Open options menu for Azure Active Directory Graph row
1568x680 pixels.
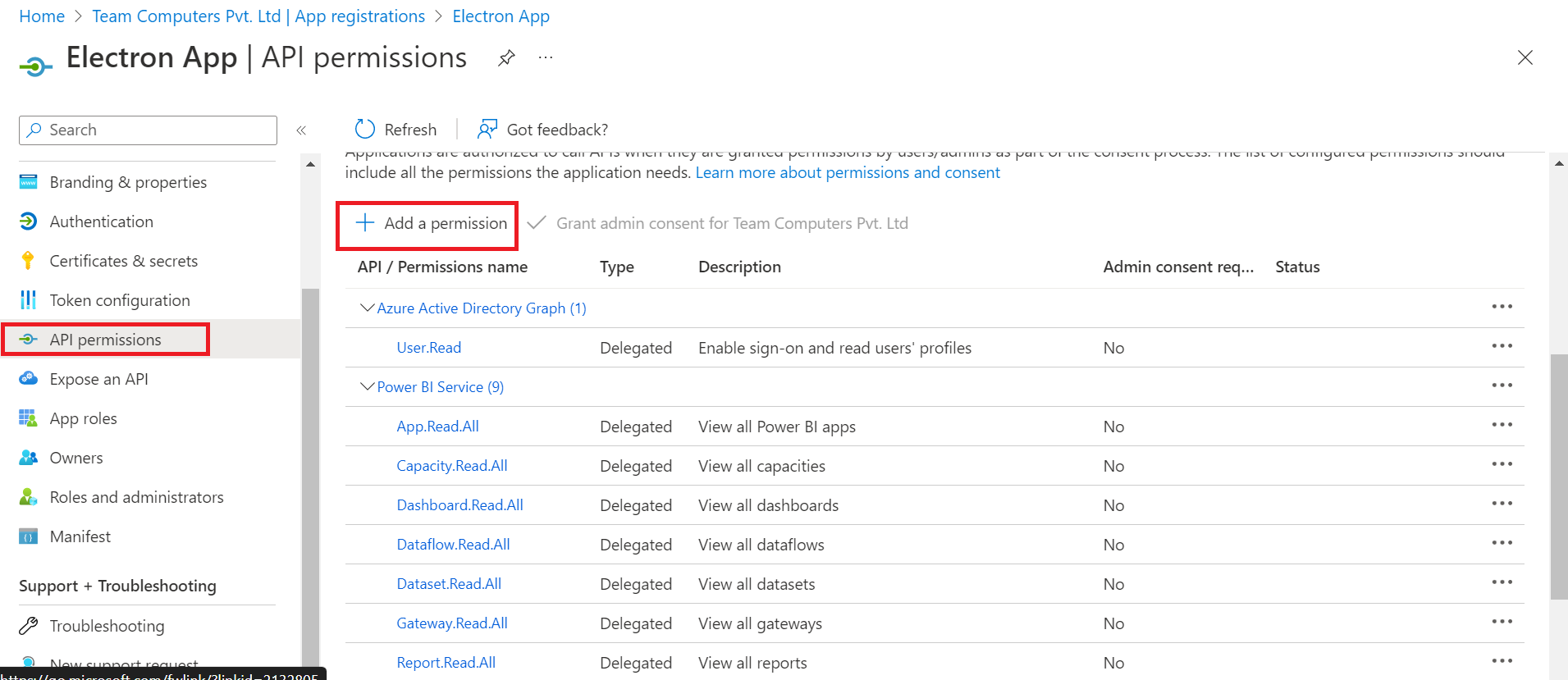pyautogui.click(x=1502, y=307)
